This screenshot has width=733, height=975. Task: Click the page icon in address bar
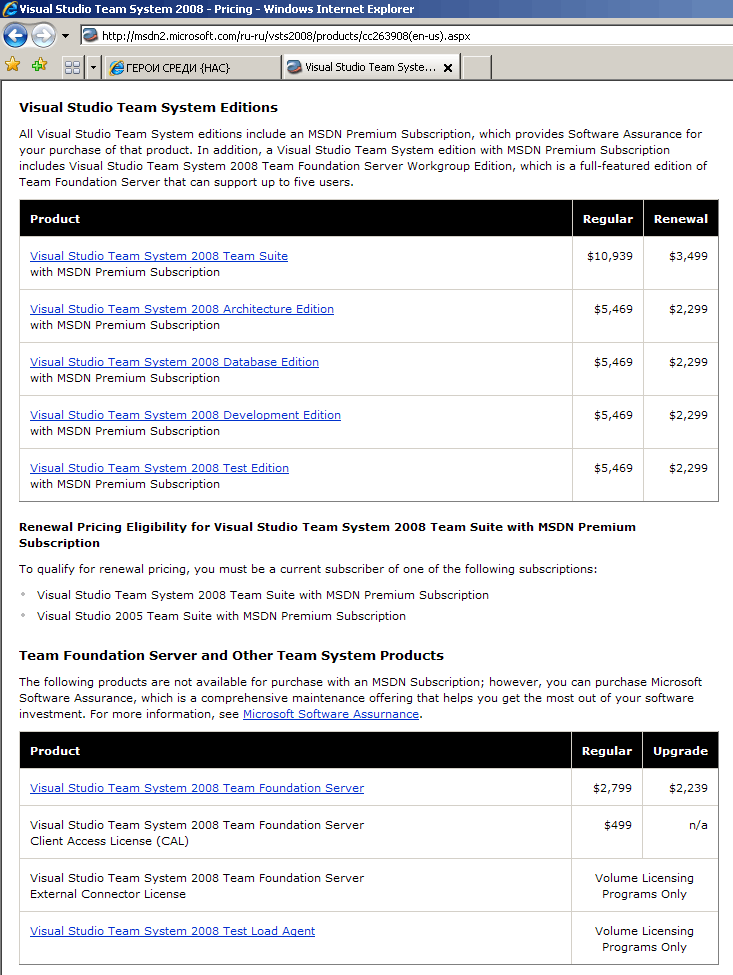point(90,36)
